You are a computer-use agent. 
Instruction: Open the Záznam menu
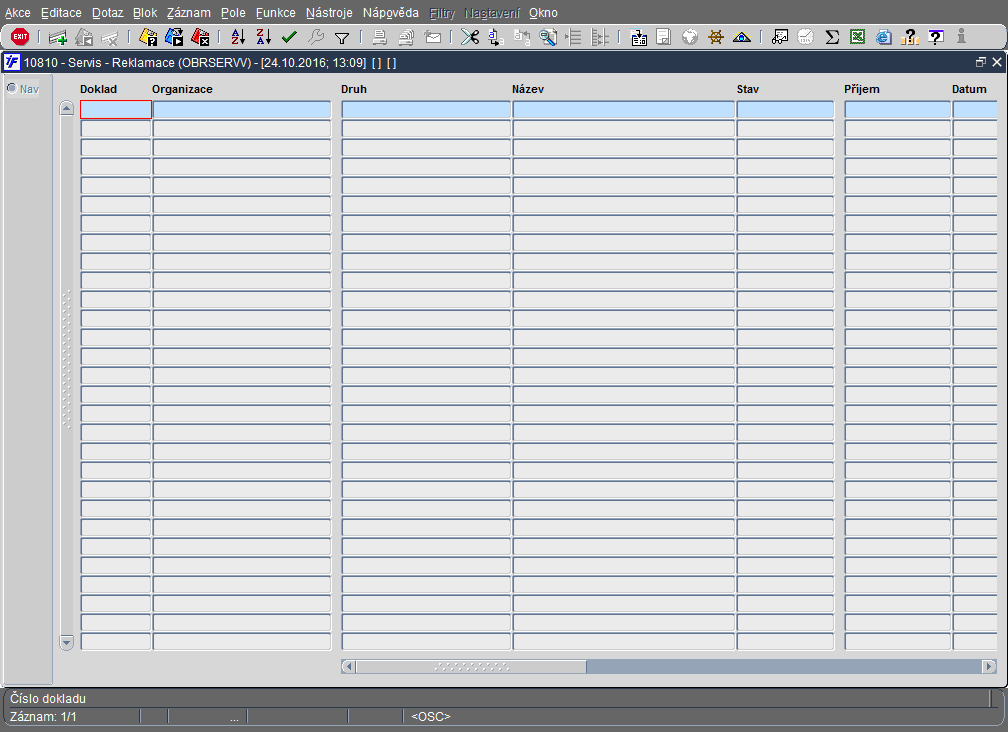coord(188,13)
